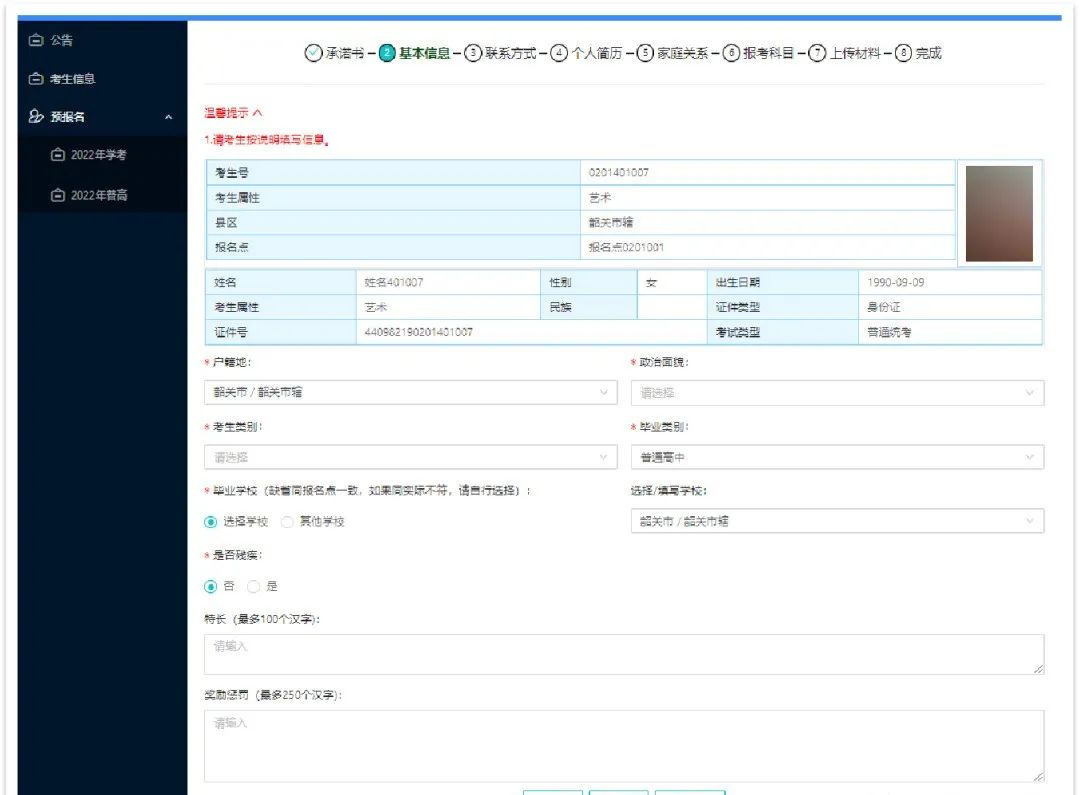Click the checkmark icon on 承诺书 step
The width and height of the screenshot is (1080, 795).
tap(313, 51)
